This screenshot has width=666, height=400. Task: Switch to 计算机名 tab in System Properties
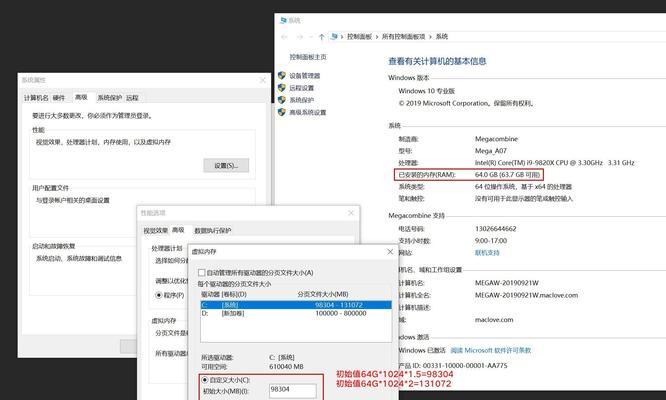[36, 98]
